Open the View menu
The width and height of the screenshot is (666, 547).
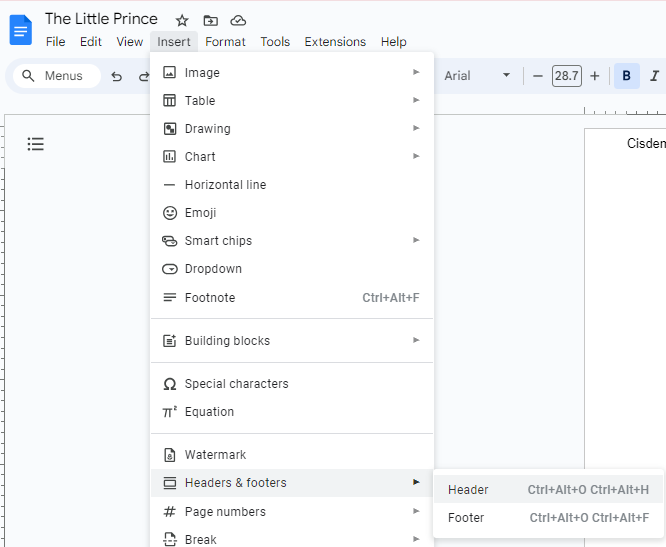[x=130, y=42]
